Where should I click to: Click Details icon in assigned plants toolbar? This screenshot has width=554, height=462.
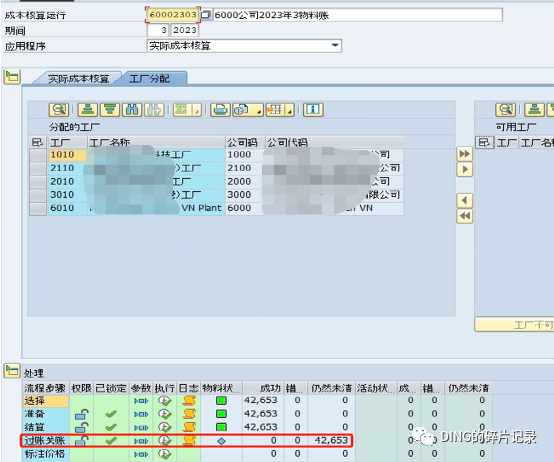click(59, 110)
